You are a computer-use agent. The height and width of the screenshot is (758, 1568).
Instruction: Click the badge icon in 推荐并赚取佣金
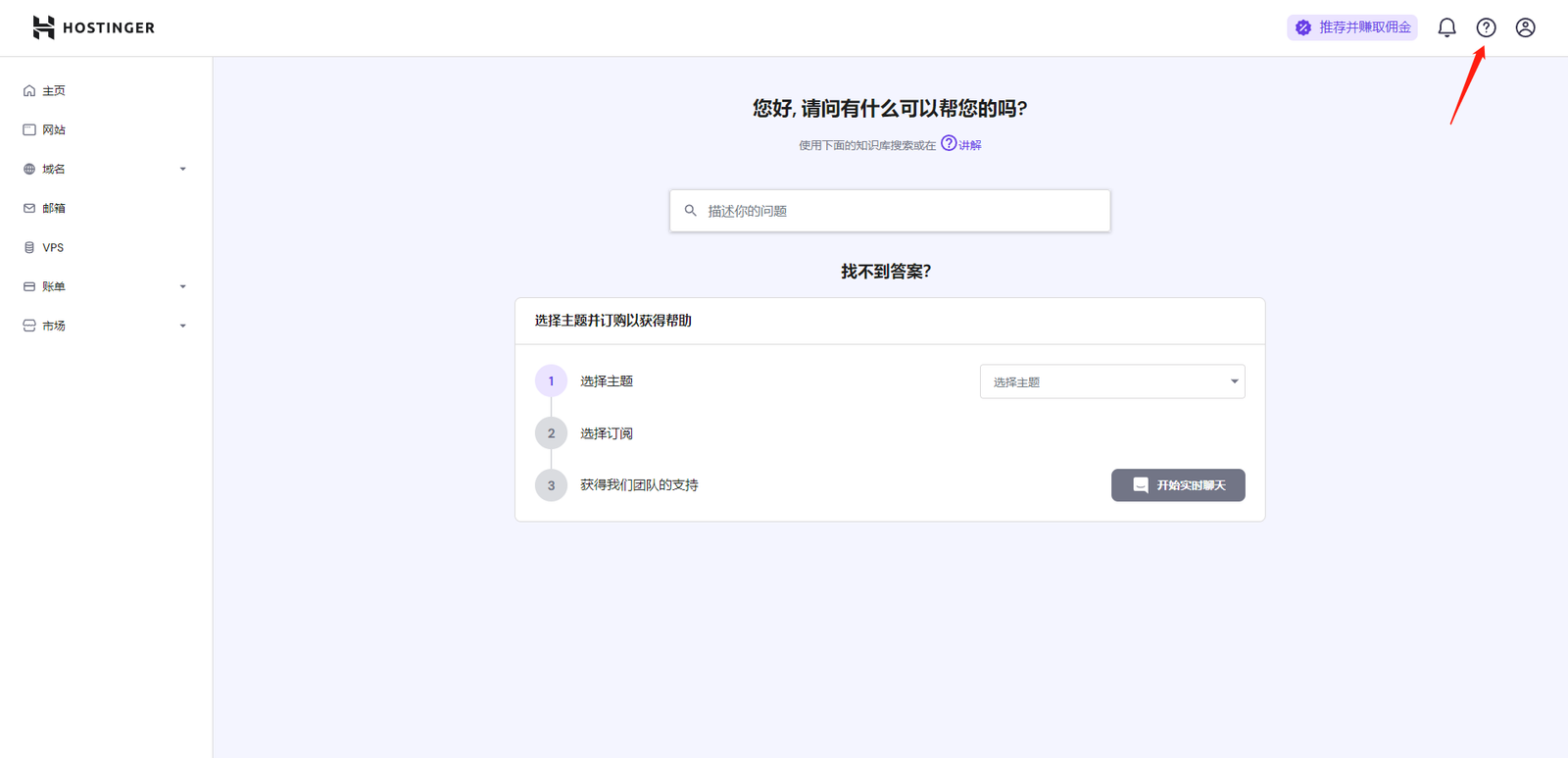[1303, 27]
